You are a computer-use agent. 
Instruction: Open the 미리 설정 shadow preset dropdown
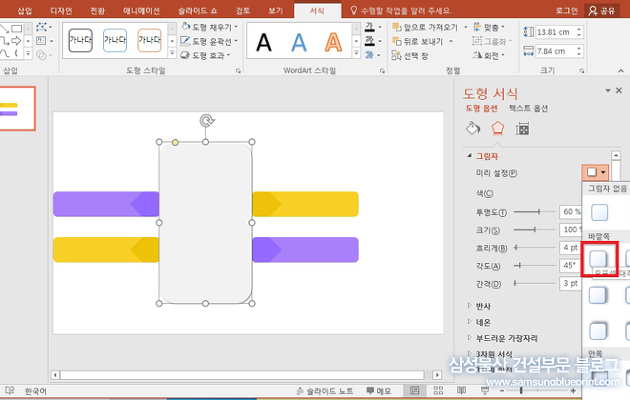click(595, 172)
